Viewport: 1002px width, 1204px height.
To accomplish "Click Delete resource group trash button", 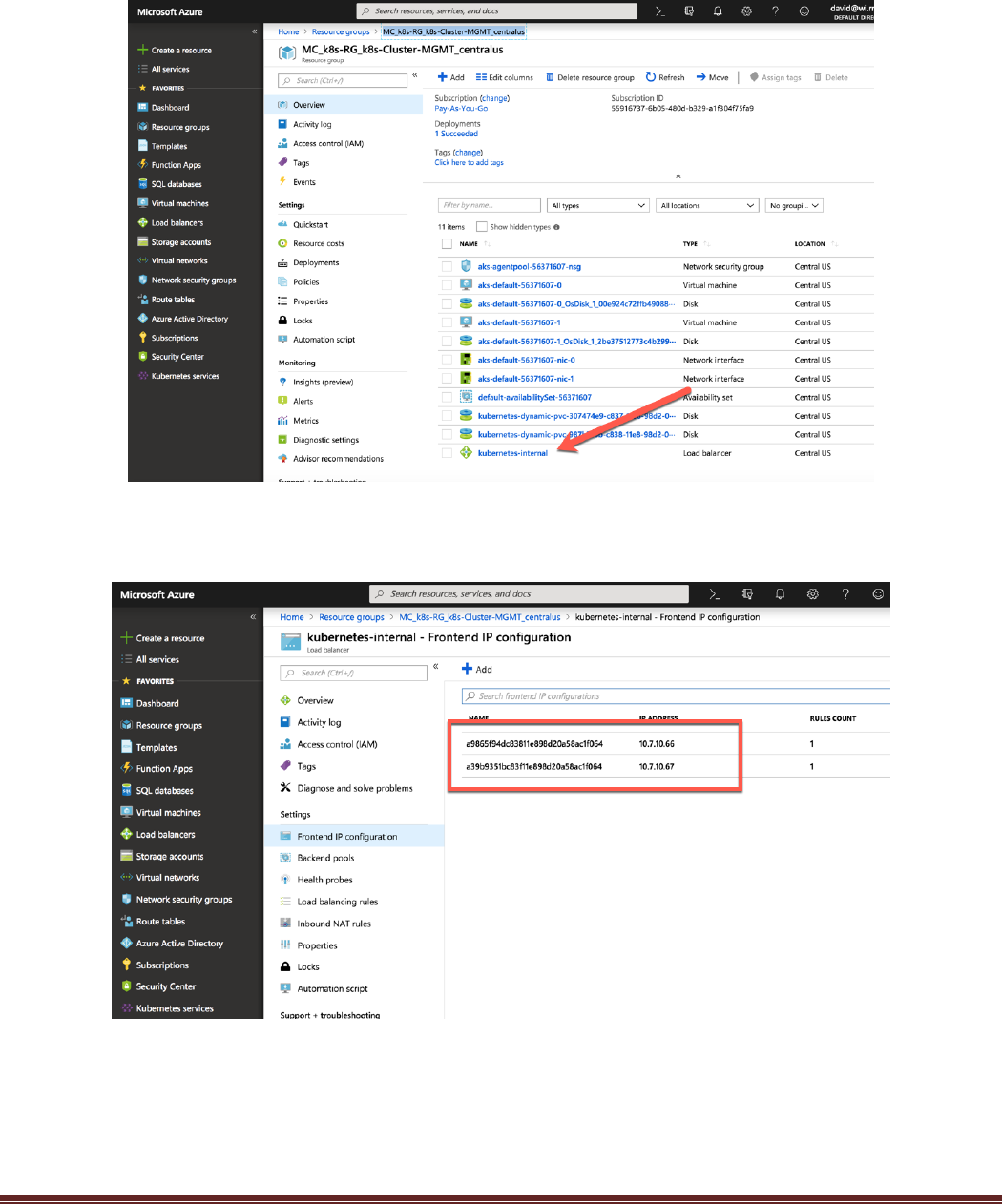I will [x=590, y=77].
